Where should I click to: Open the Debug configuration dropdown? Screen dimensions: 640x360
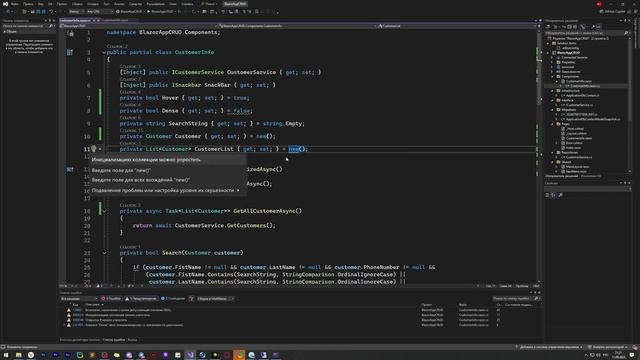click(x=76, y=12)
